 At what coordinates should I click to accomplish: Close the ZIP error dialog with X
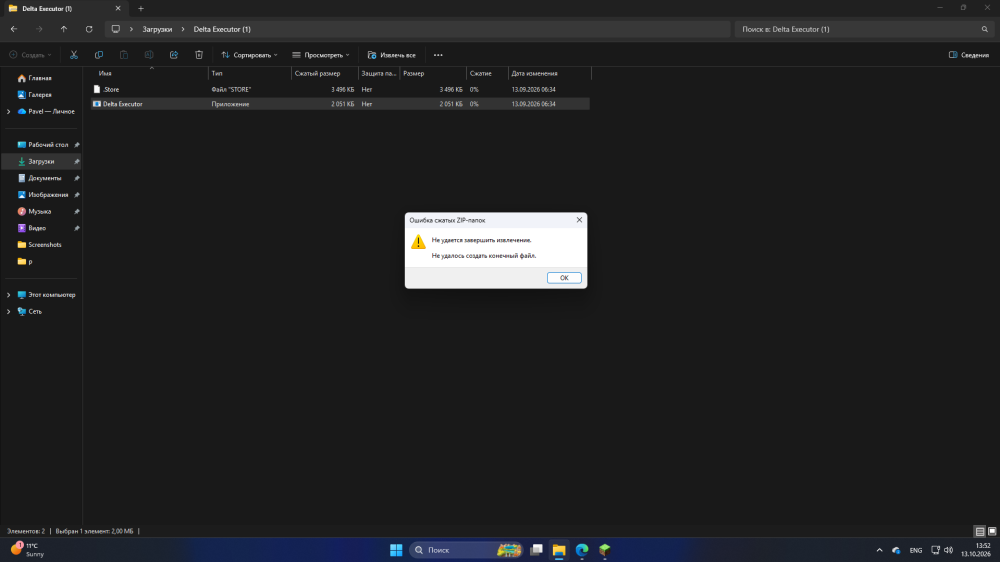pyautogui.click(x=579, y=219)
